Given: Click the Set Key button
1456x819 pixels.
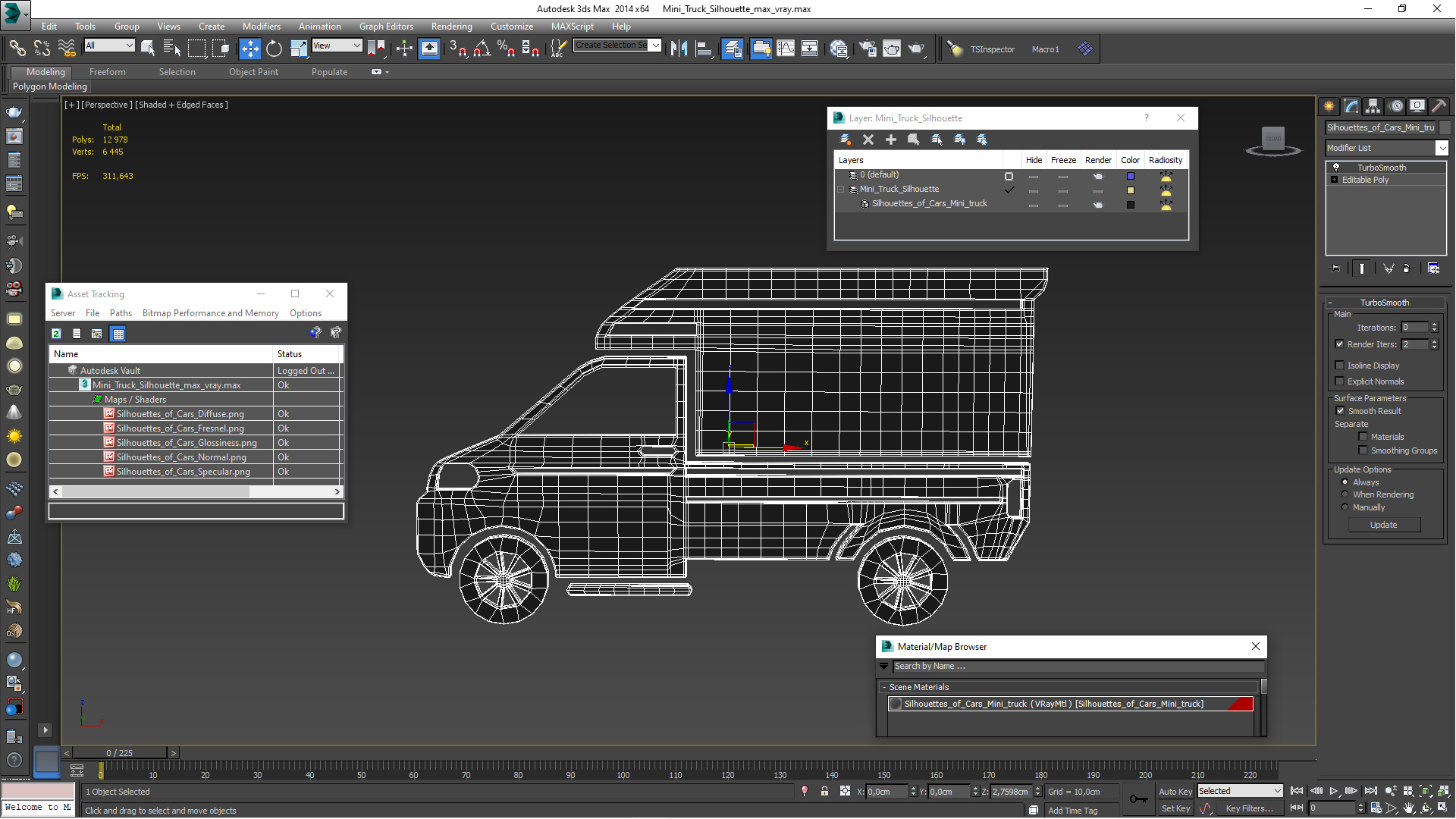Looking at the screenshot, I should pyautogui.click(x=1175, y=808).
